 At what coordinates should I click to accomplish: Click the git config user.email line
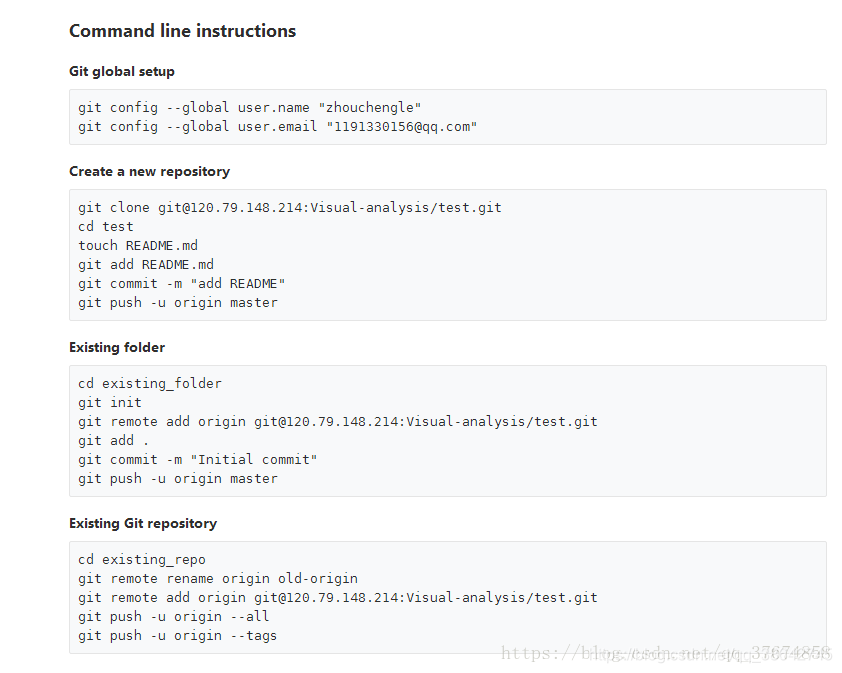click(x=277, y=126)
